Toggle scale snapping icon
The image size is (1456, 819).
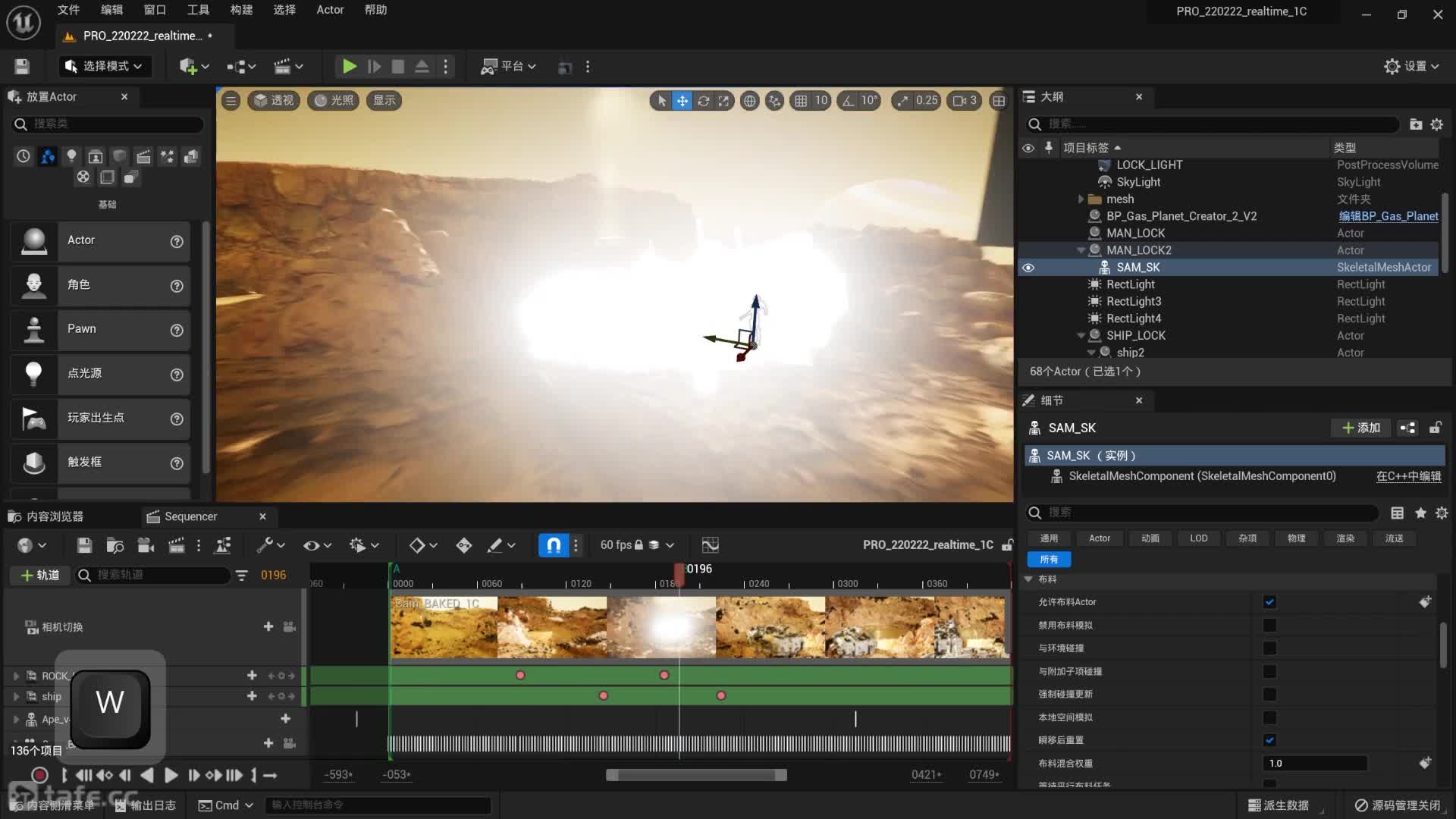[x=902, y=101]
